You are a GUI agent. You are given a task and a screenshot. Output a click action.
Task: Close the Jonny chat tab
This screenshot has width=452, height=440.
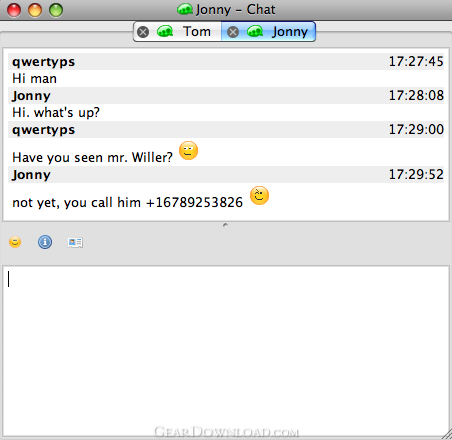coord(233,32)
